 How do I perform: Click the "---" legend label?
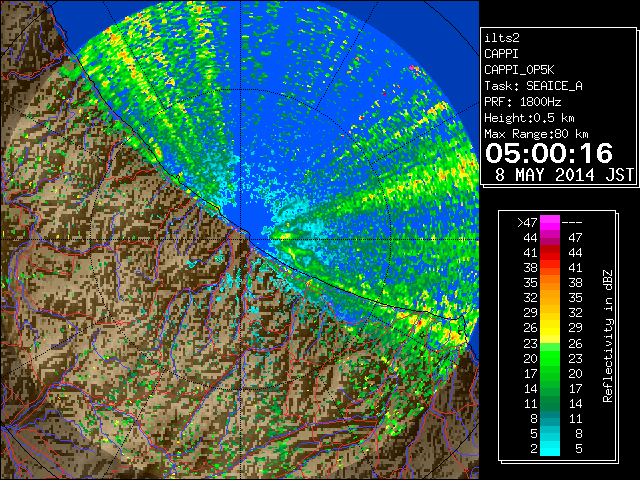572,222
